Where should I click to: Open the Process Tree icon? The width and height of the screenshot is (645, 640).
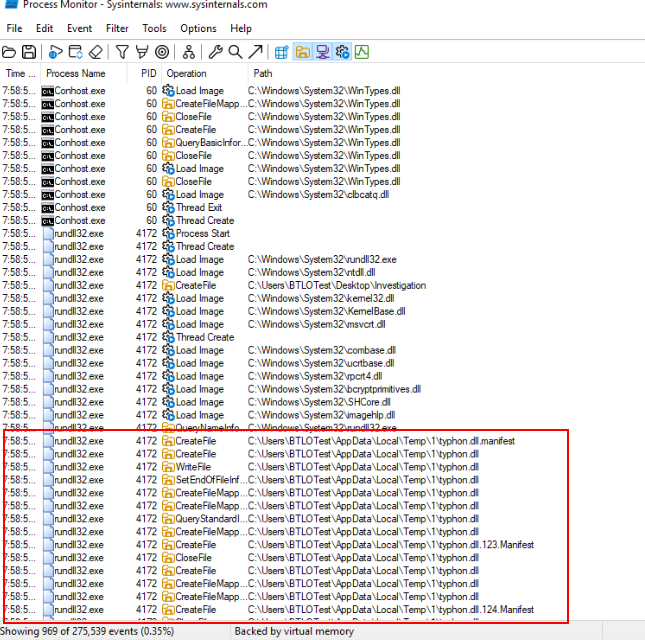(x=189, y=52)
